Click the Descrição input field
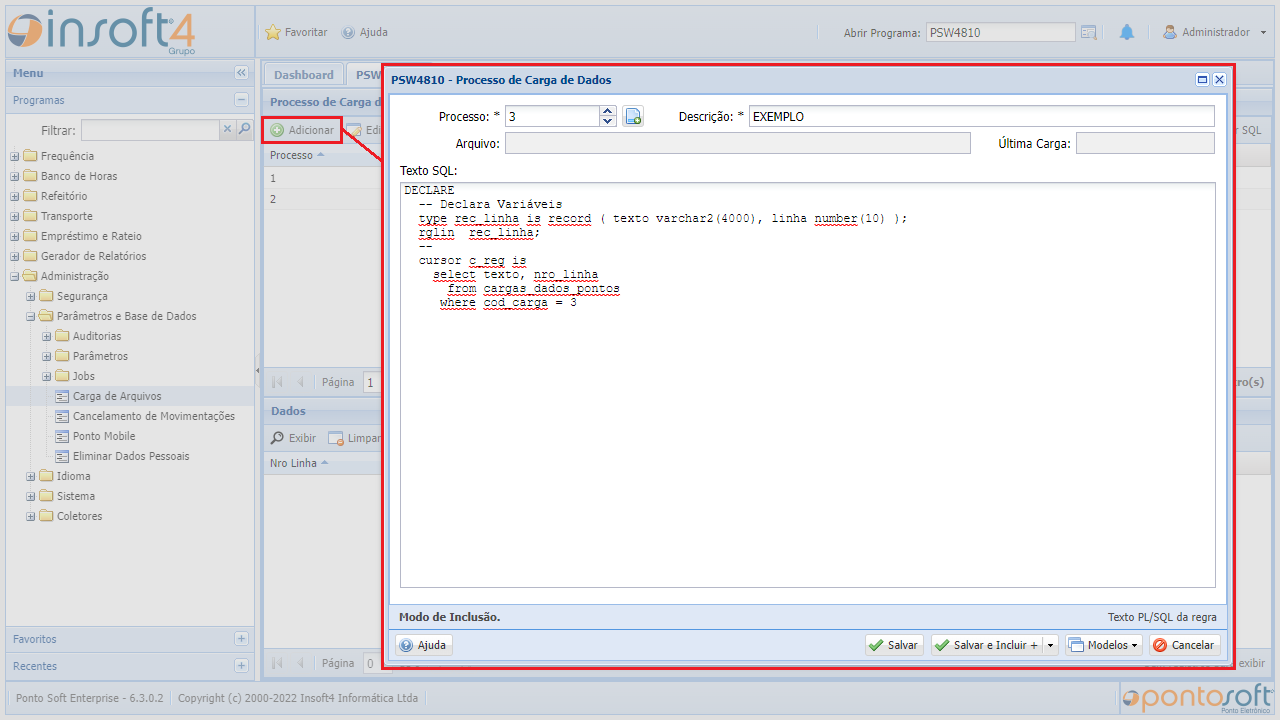Screen dimensions: 1280x720 click(x=980, y=116)
